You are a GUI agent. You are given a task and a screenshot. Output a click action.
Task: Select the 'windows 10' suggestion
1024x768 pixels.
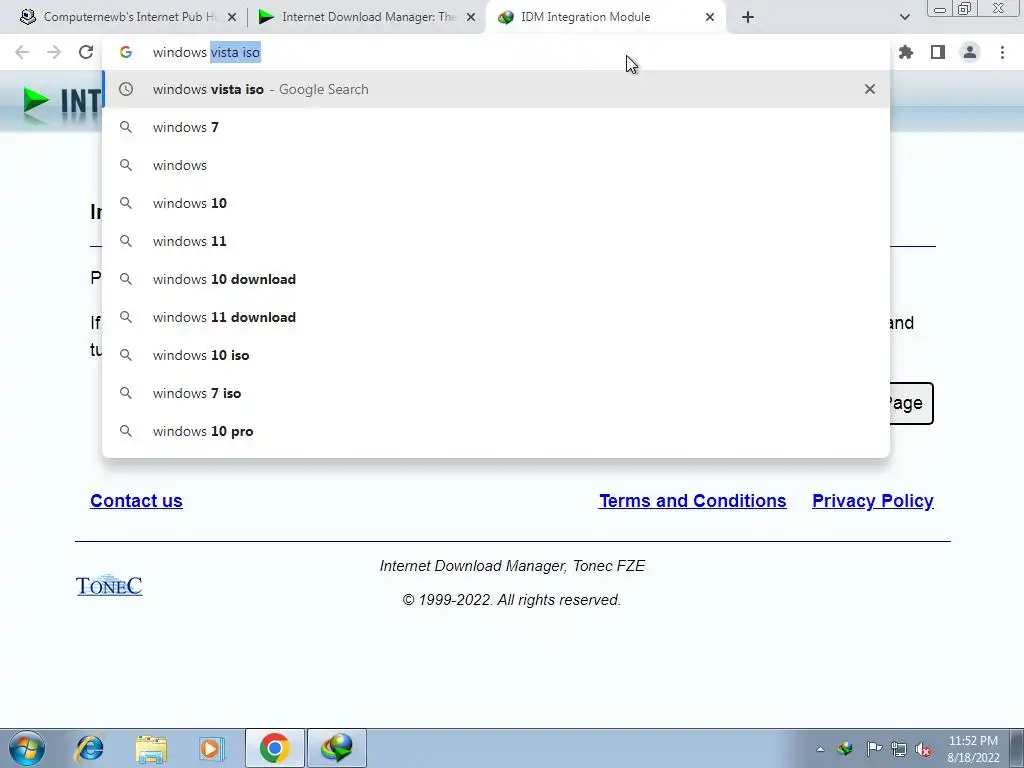coord(496,203)
